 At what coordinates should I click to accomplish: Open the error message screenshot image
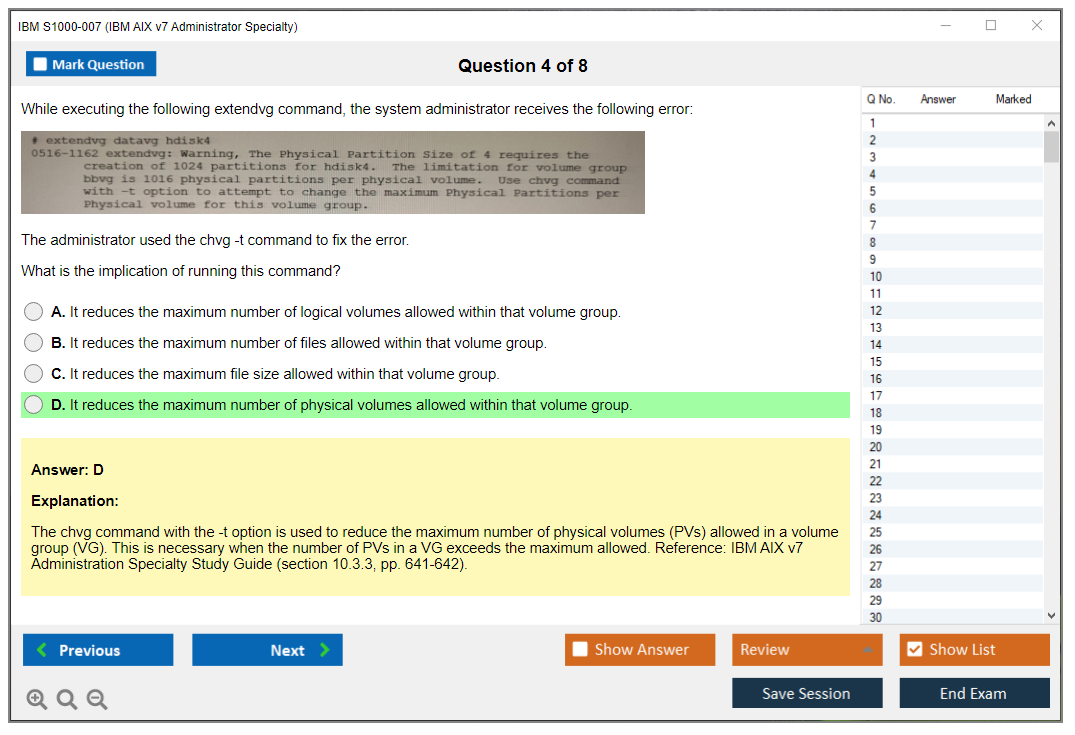[333, 173]
